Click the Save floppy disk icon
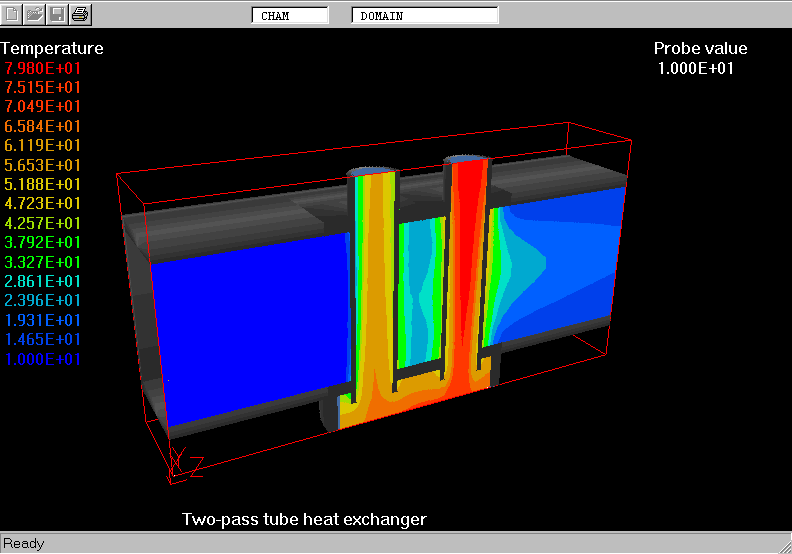 pyautogui.click(x=58, y=14)
